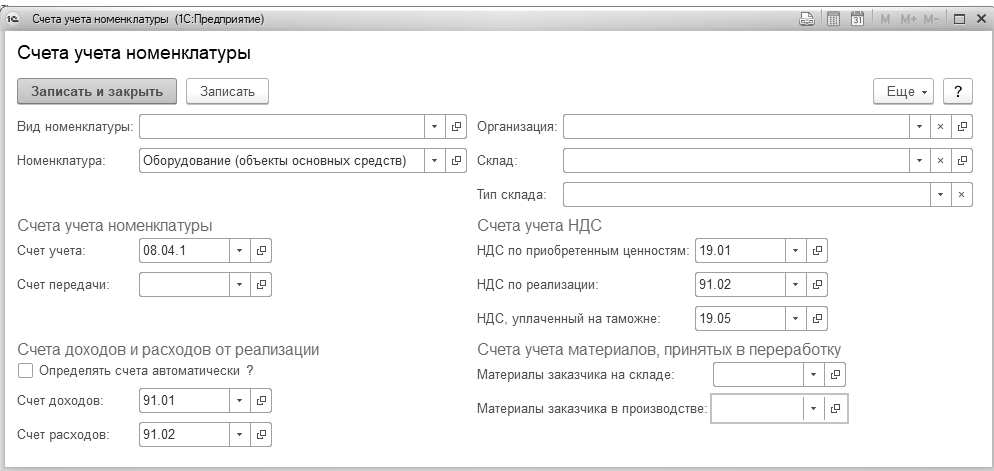Click the Записать и закрыть button

pos(97,91)
